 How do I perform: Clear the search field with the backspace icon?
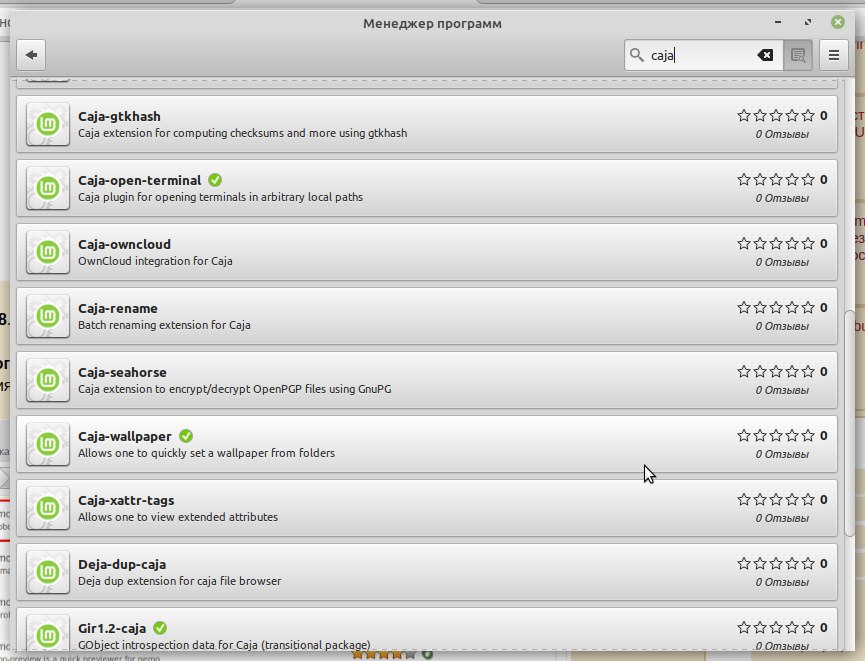[765, 55]
